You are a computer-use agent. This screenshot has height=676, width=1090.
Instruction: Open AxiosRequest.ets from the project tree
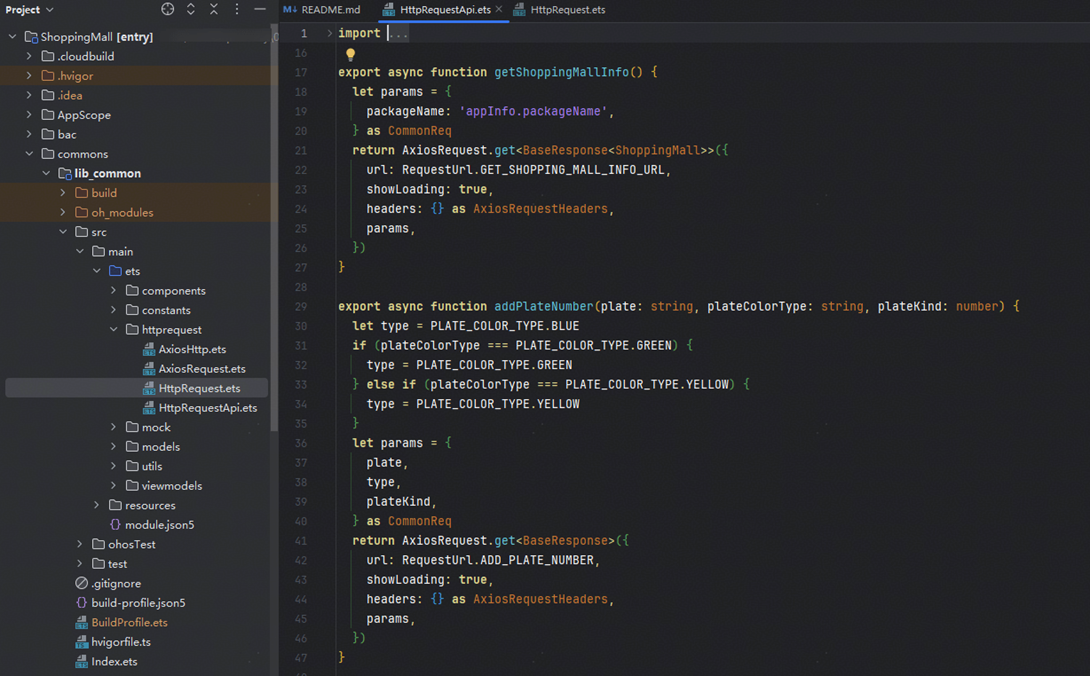point(201,369)
